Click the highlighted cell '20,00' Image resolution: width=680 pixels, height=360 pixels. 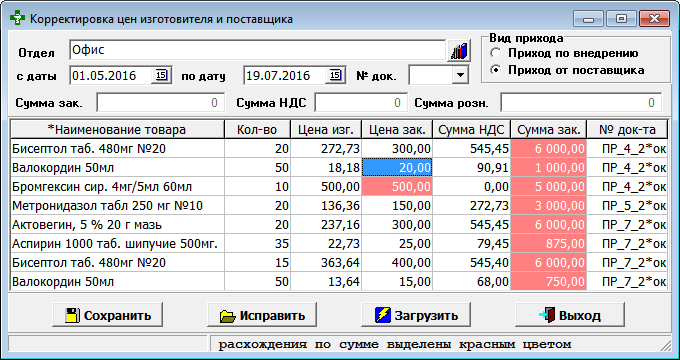(397, 167)
